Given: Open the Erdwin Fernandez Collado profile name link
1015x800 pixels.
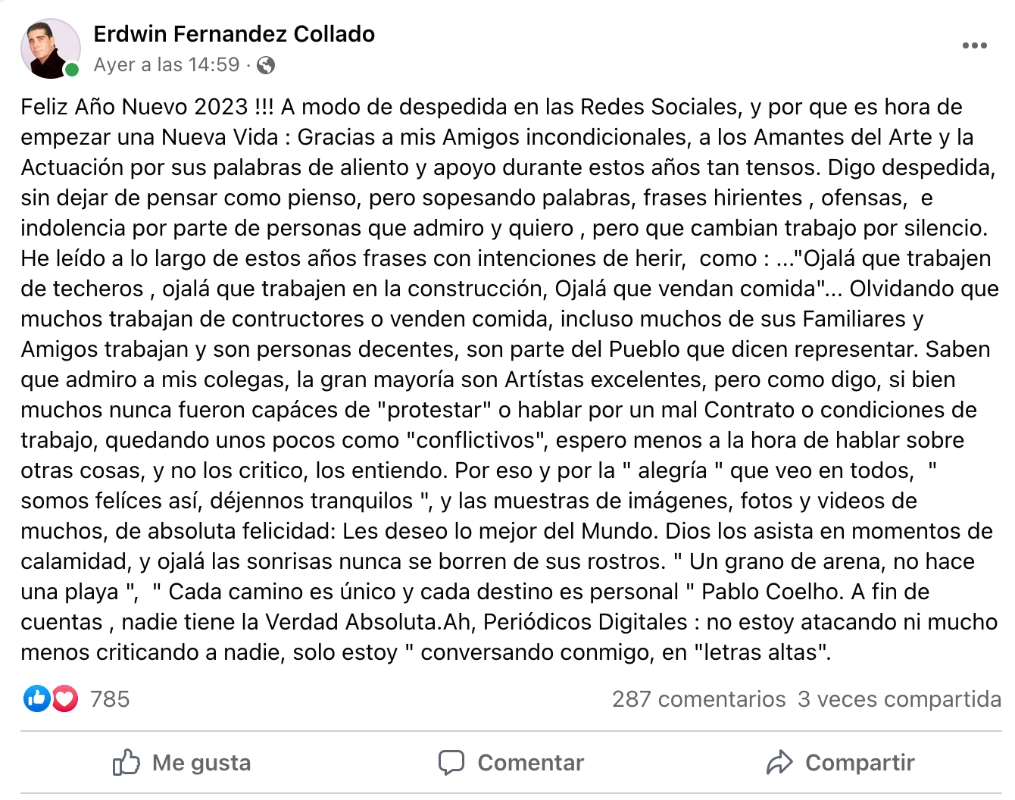Looking at the screenshot, I should (234, 34).
